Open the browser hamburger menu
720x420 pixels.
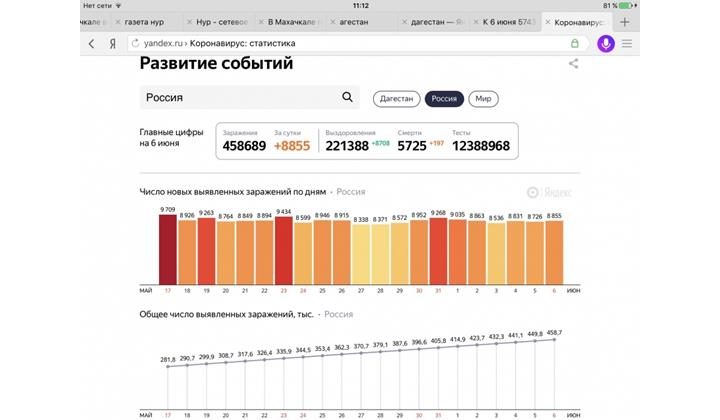point(627,44)
